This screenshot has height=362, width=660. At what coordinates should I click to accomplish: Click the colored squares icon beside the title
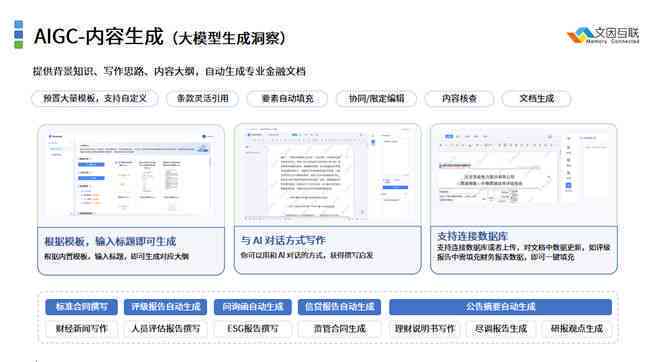(19, 35)
